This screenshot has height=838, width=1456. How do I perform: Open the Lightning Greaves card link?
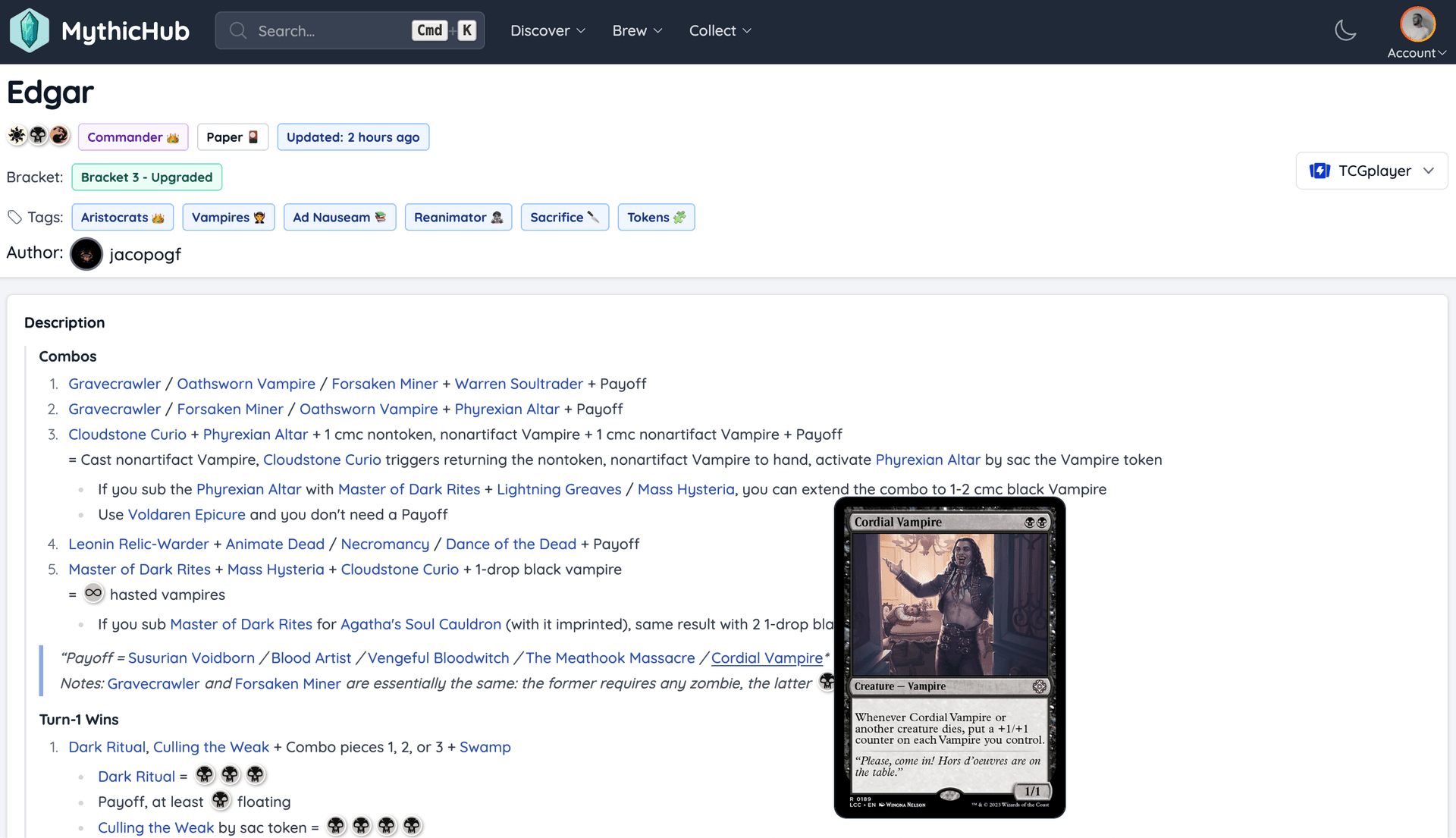click(559, 489)
